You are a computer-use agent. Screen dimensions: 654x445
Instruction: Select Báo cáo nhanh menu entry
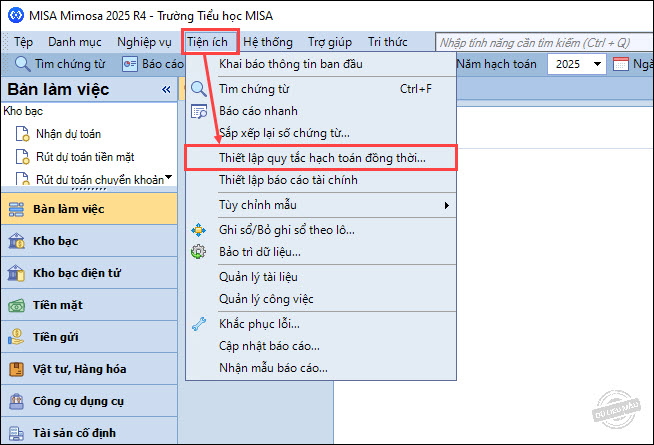320,111
